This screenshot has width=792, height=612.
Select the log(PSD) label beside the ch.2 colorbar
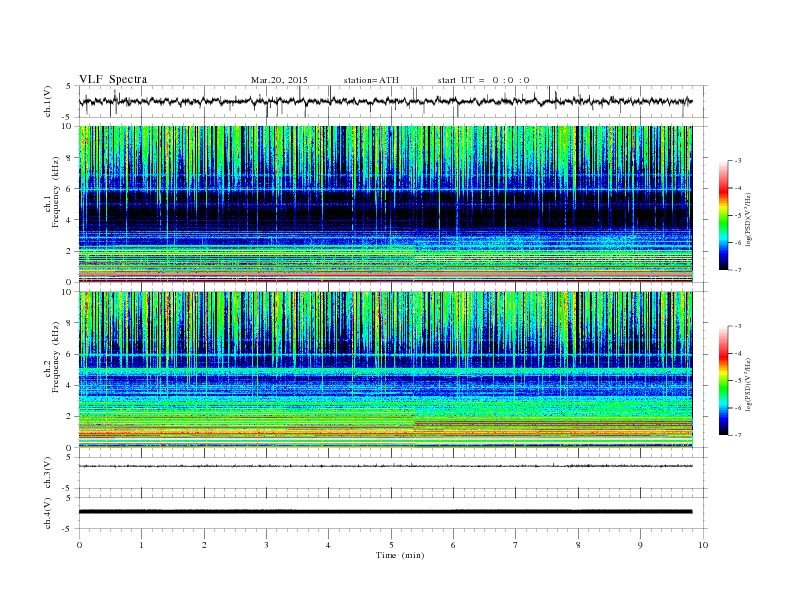[x=748, y=384]
